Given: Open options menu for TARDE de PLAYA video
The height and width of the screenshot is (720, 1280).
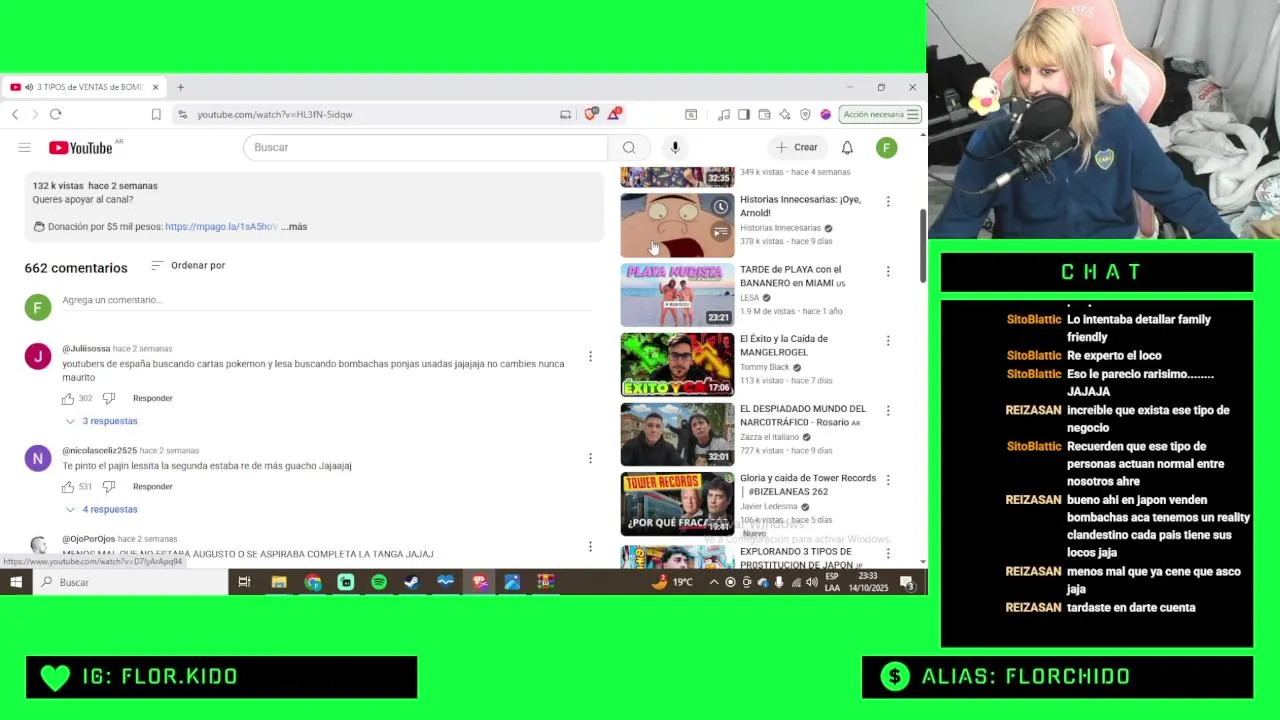Looking at the screenshot, I should 887,271.
